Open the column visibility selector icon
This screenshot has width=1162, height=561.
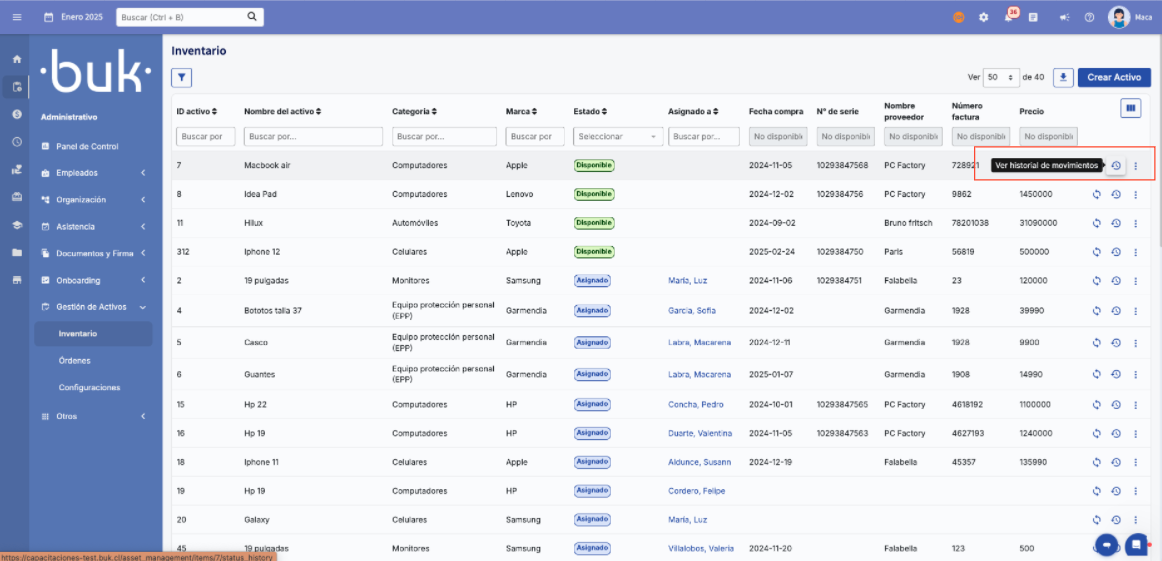pos(1131,108)
